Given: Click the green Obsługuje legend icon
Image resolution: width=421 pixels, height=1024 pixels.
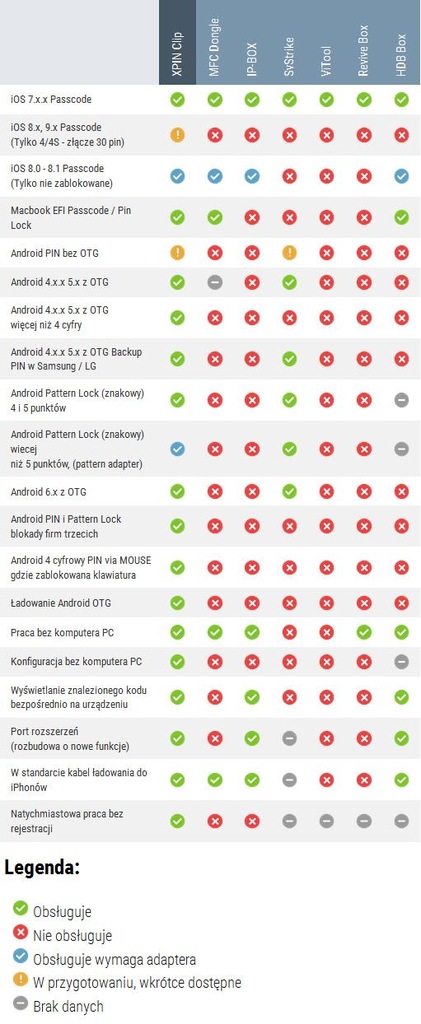Looking at the screenshot, I should pyautogui.click(x=21, y=907).
